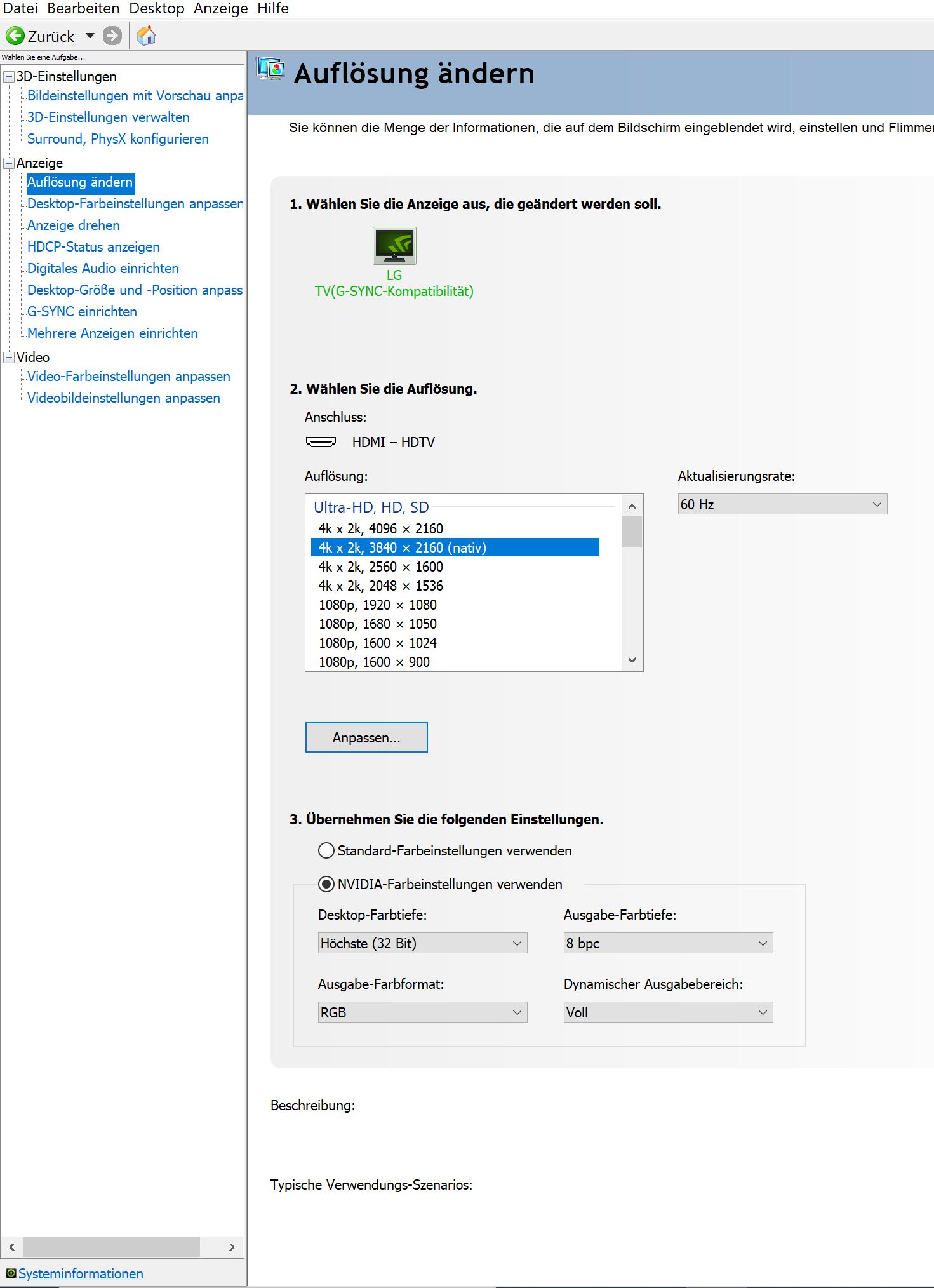Open the Ausgabe-Farbtiefe 8 bpc dropdown
The image size is (934, 1288).
point(668,943)
